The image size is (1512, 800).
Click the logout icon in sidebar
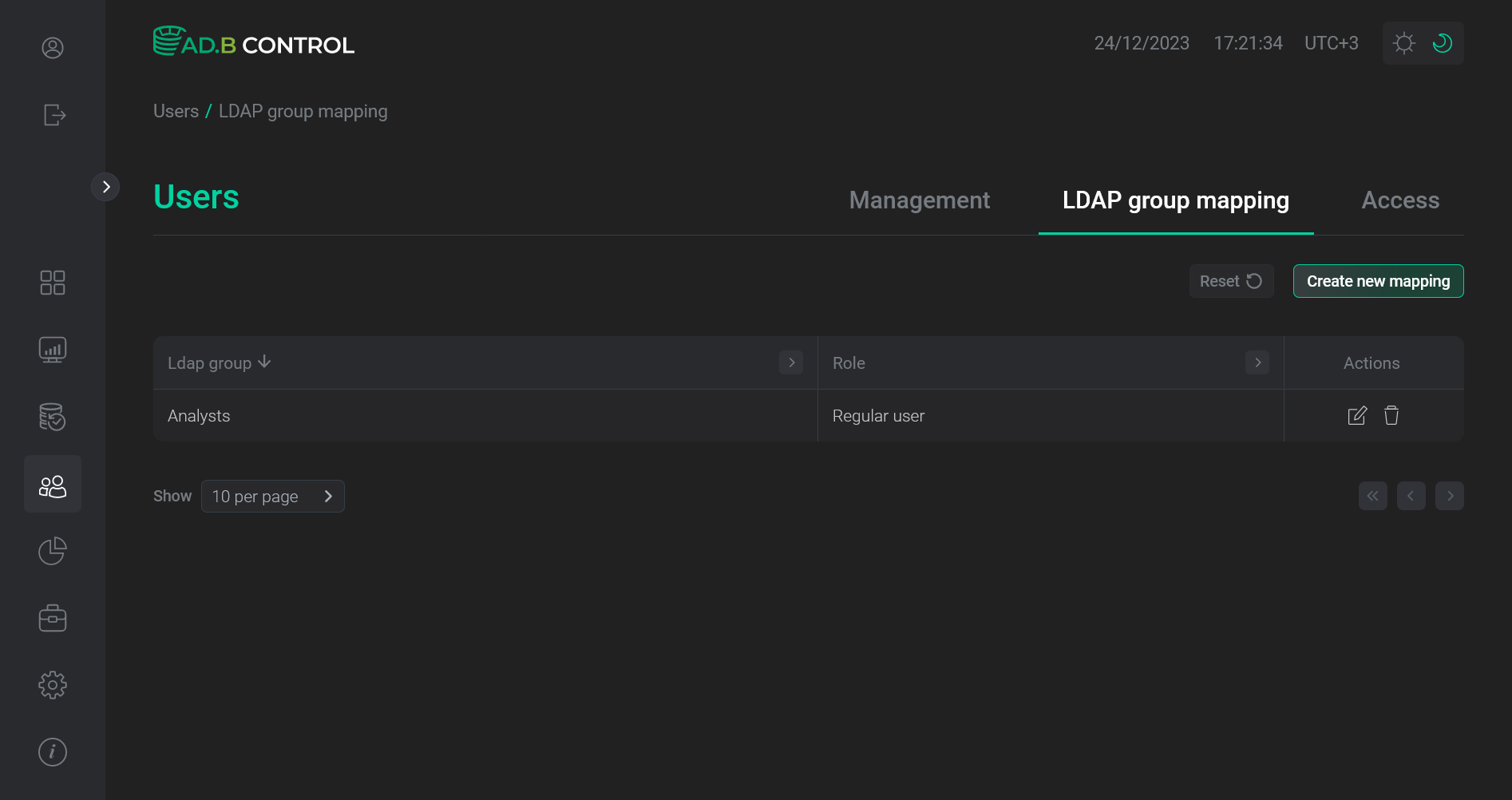52,115
